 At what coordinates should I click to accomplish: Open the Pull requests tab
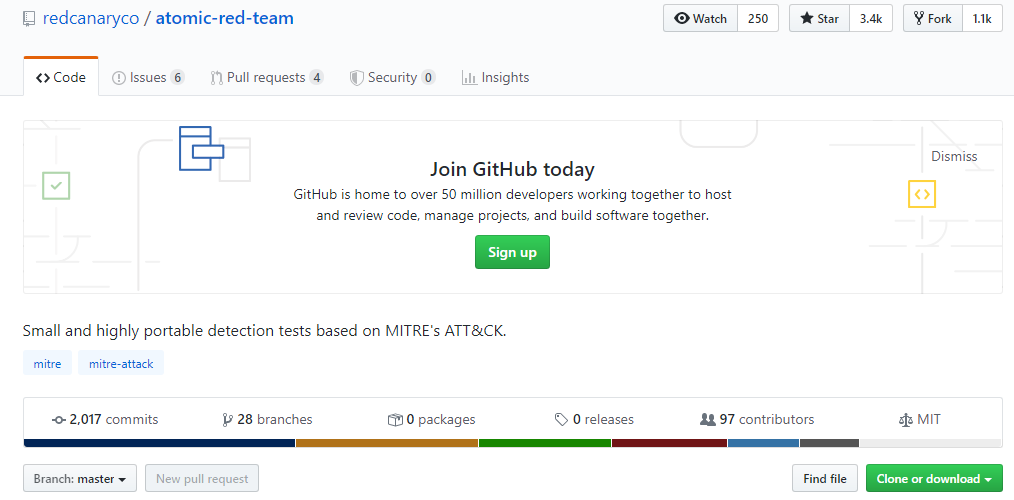[x=266, y=78]
